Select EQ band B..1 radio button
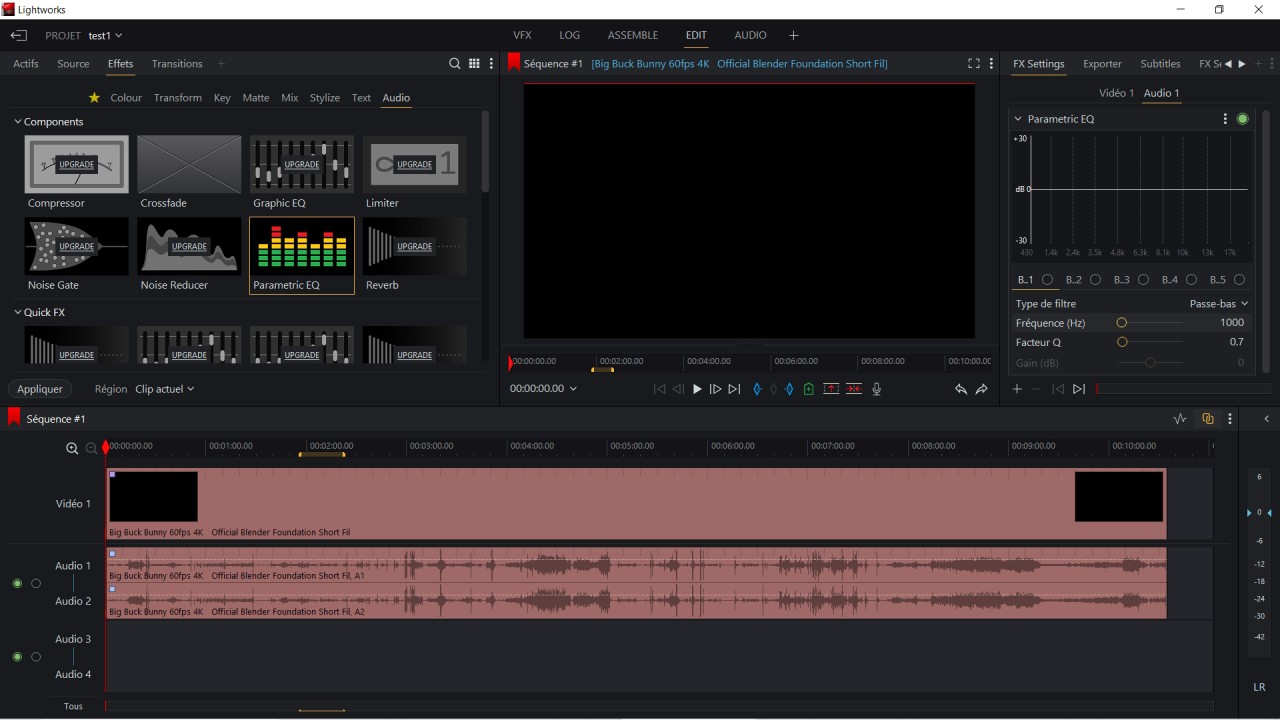Image resolution: width=1280 pixels, height=720 pixels. coord(1048,280)
